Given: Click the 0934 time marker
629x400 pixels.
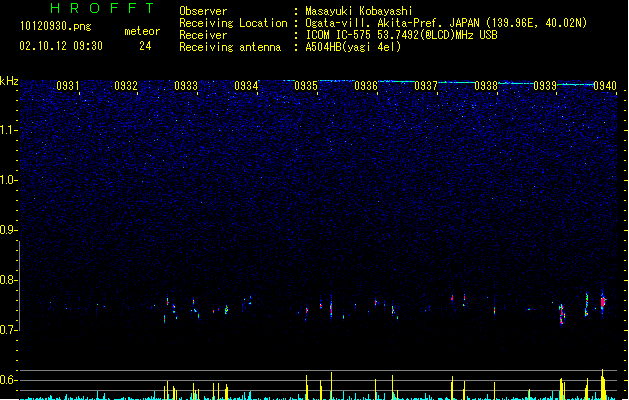Looking at the screenshot, I should (246, 86).
